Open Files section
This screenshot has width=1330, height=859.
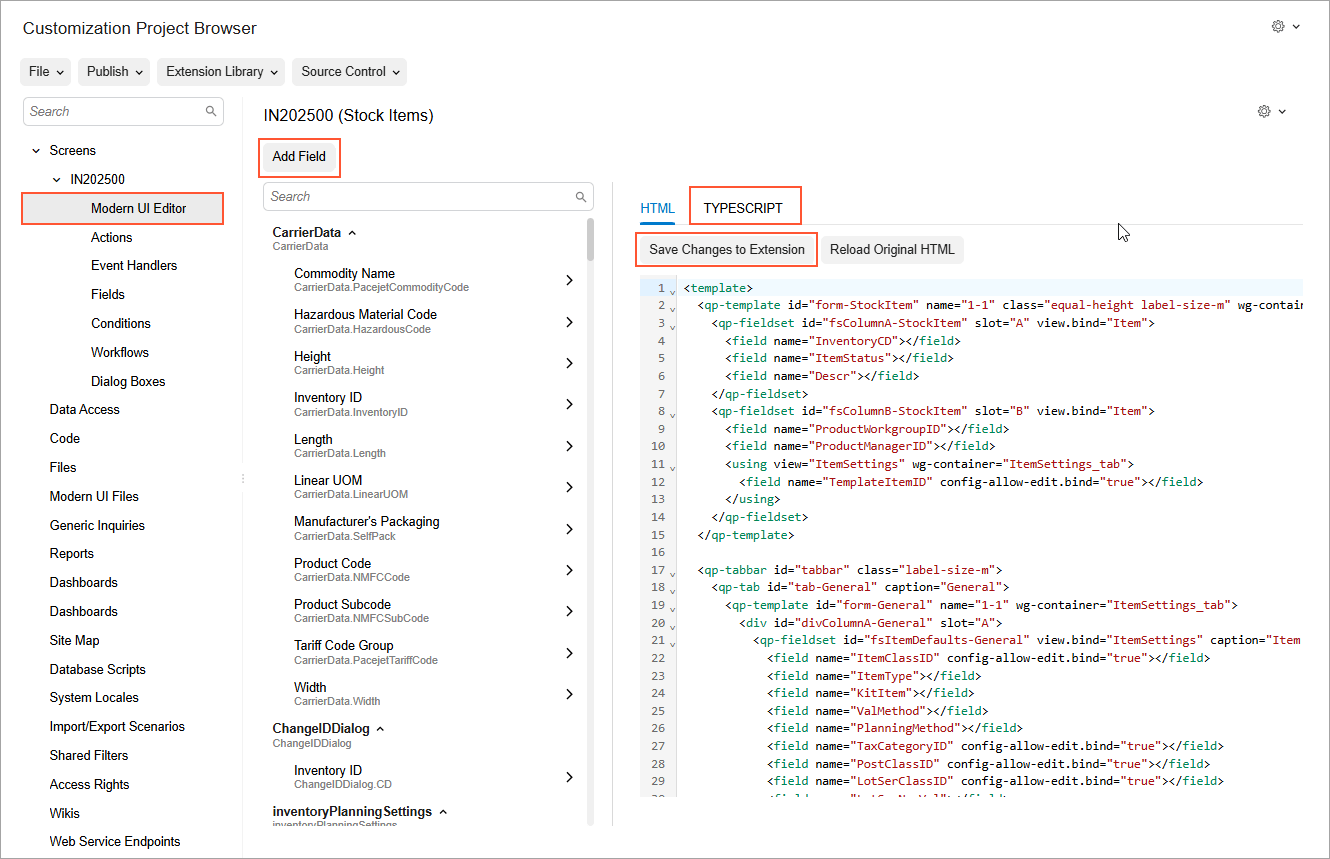(63, 468)
